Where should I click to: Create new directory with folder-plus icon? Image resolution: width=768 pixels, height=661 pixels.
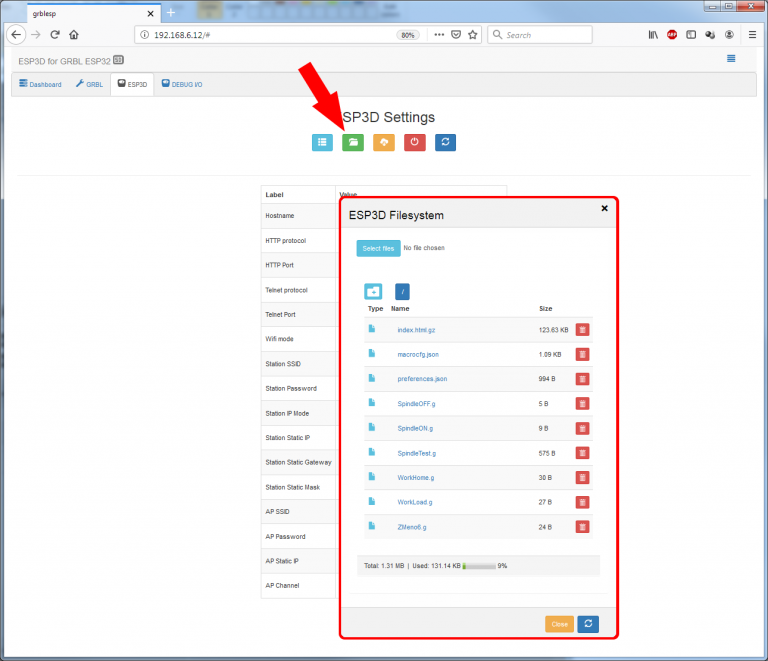tap(373, 292)
